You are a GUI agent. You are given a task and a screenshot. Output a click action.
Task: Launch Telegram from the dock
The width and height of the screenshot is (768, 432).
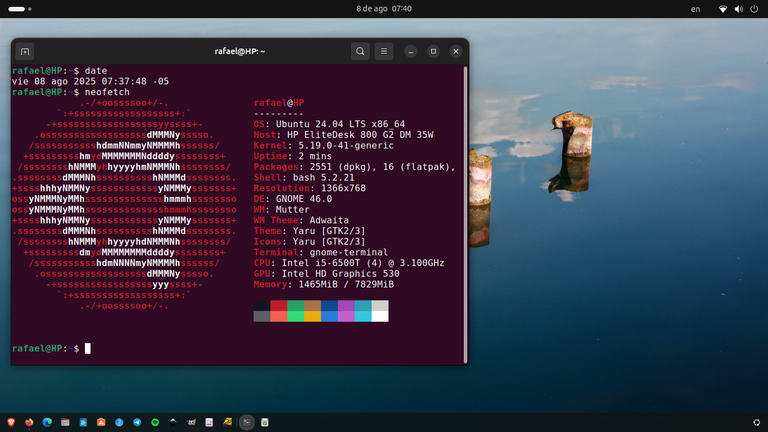[x=137, y=422]
